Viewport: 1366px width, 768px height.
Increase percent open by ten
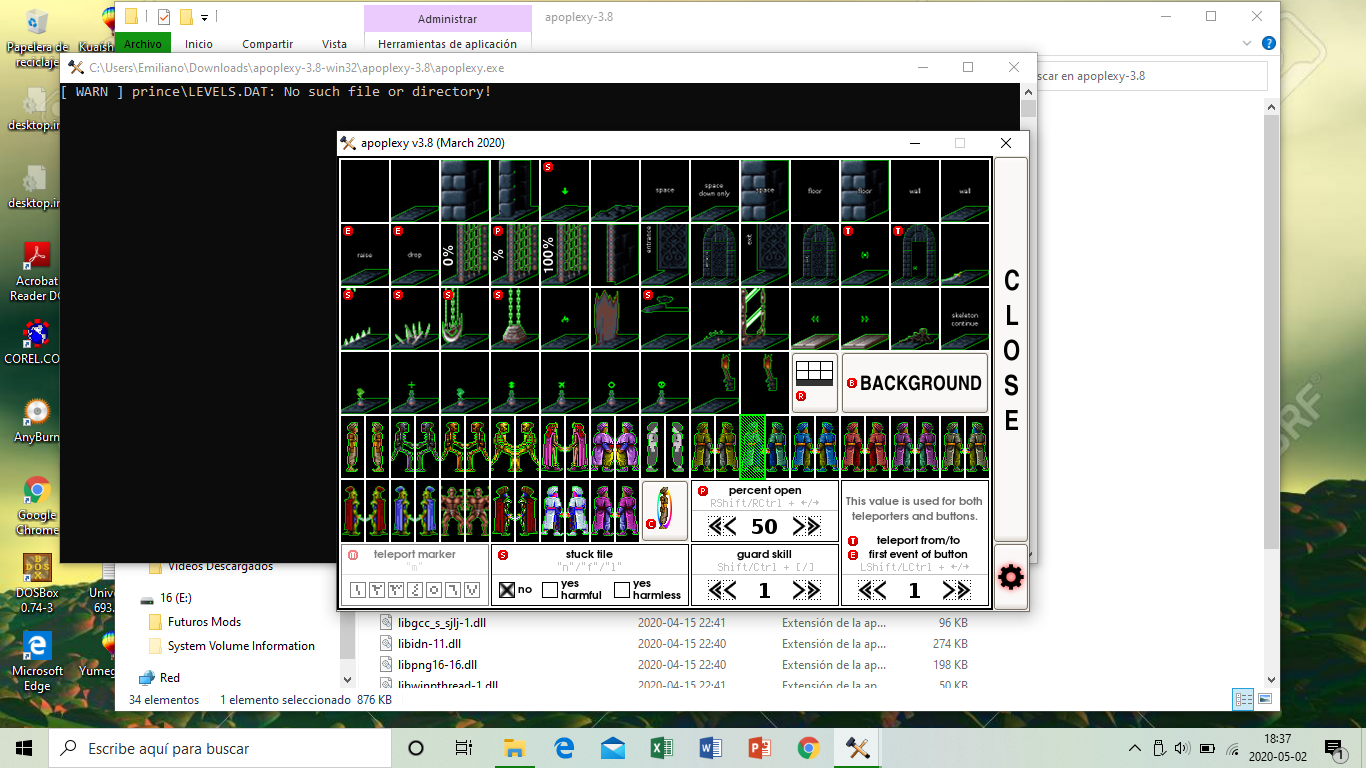click(814, 526)
